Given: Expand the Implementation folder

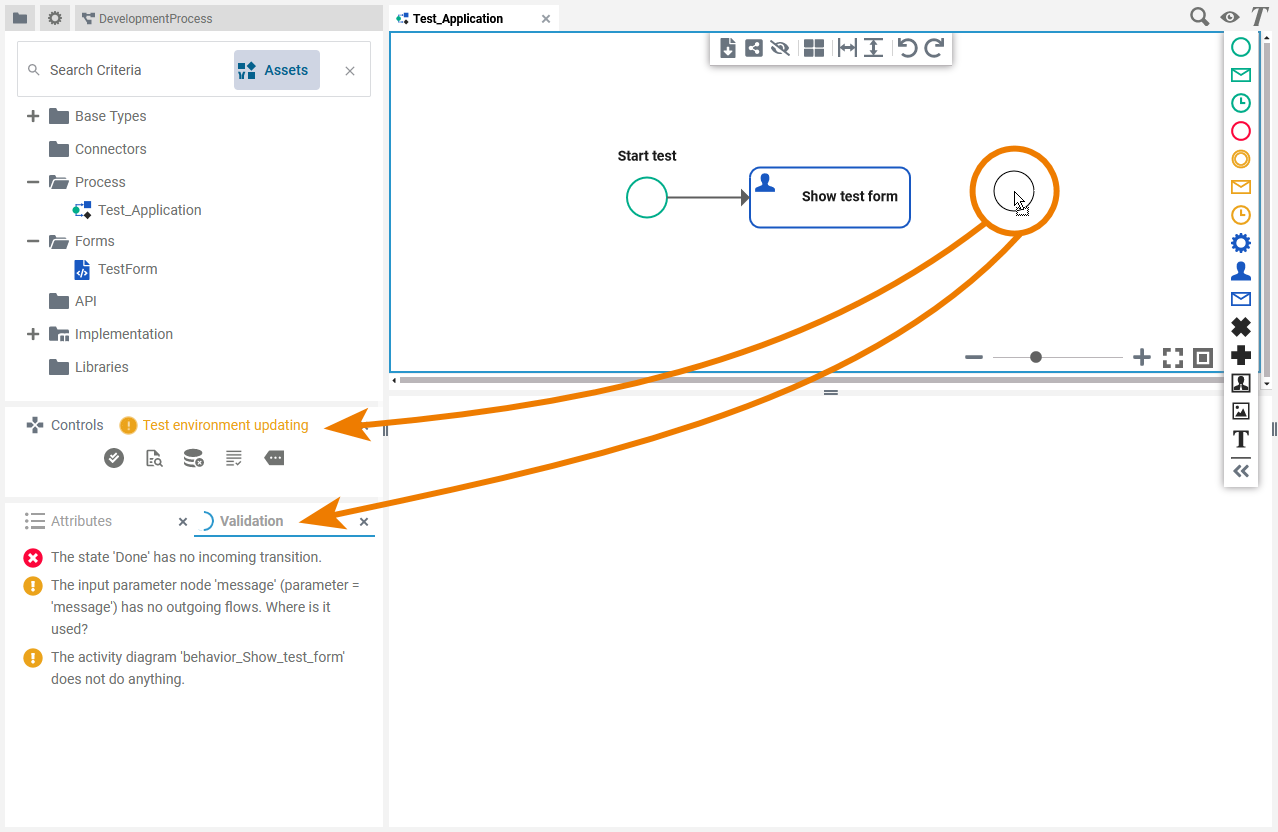Looking at the screenshot, I should tap(33, 334).
